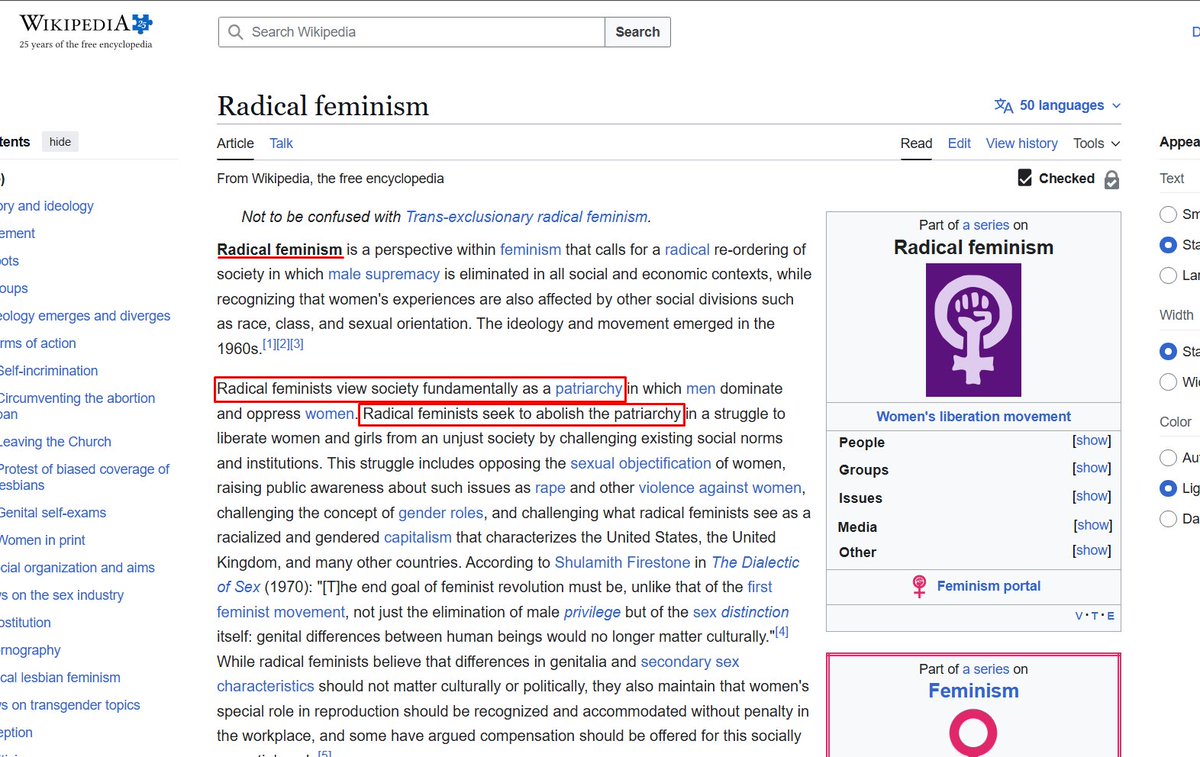
Task: Open the gender roles link
Action: [441, 512]
